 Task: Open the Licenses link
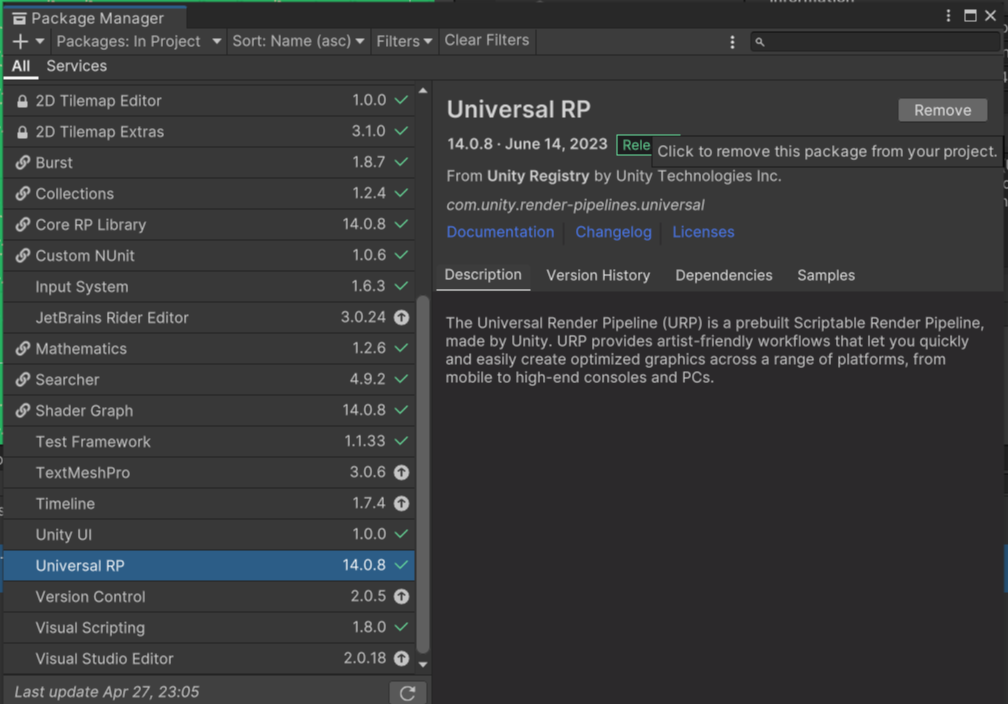click(703, 232)
